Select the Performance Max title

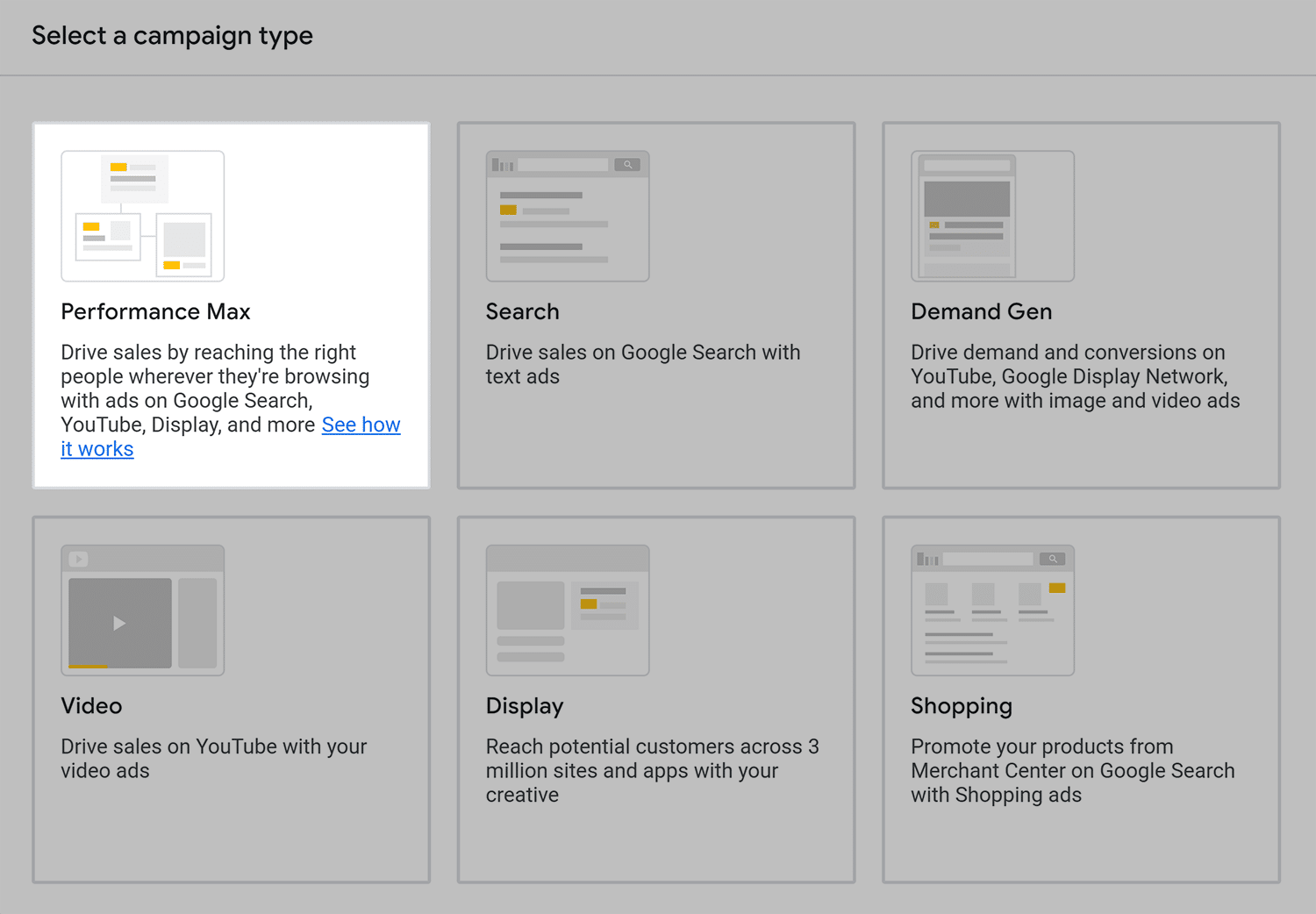[x=155, y=311]
